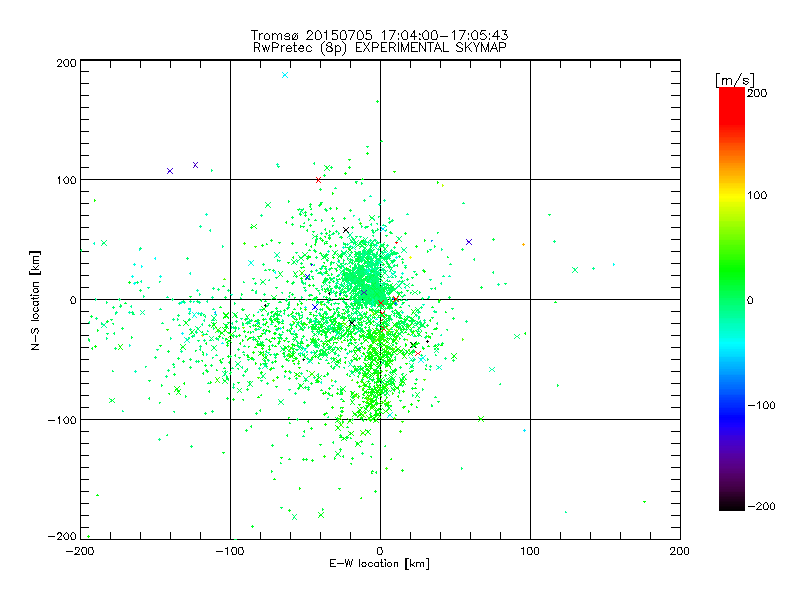Image resolution: width=800 pixels, height=600 pixels.
Task: Click the '100' tick label on the N-S axis
Action: [x=66, y=180]
